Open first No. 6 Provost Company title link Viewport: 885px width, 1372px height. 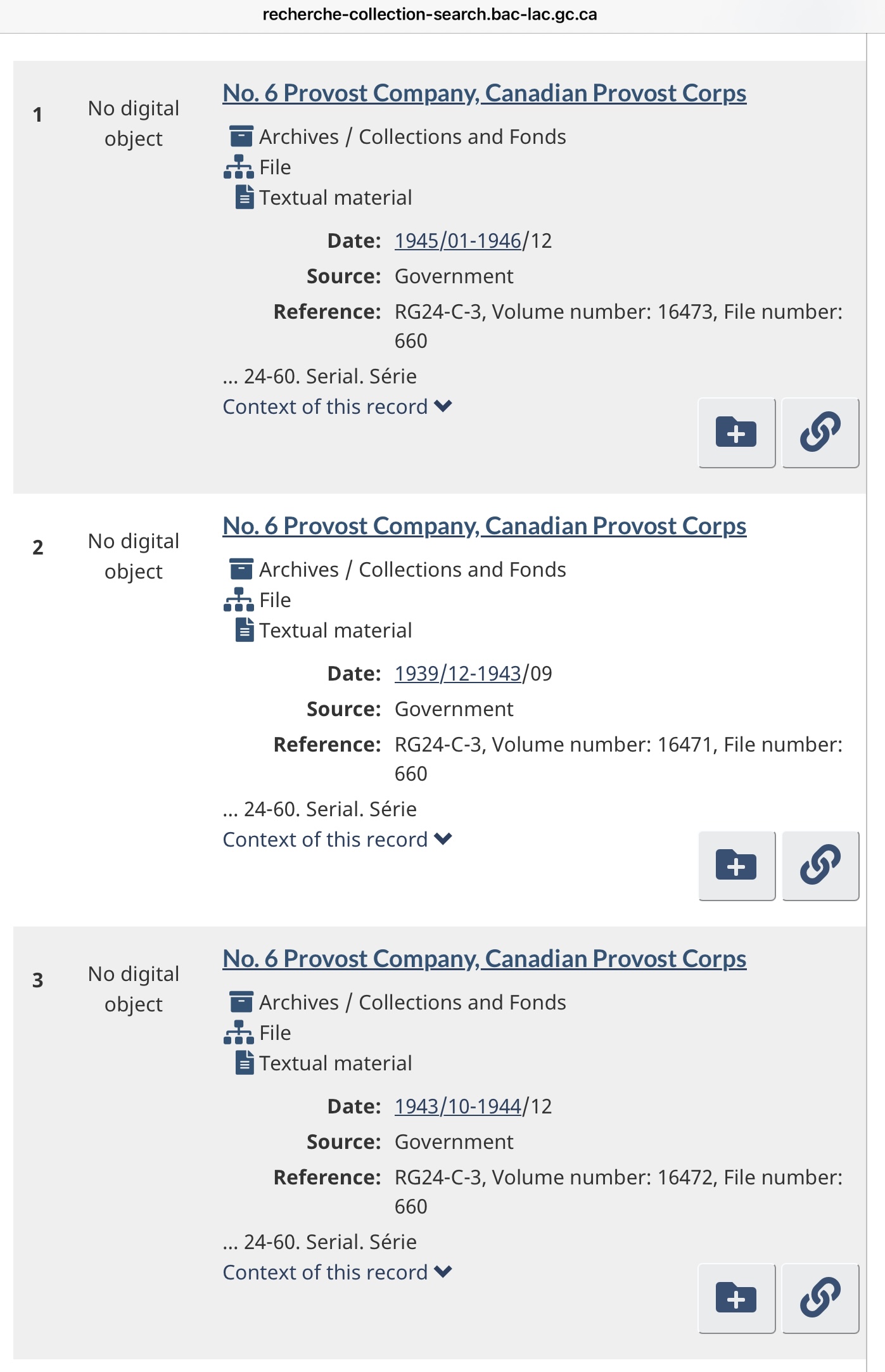click(x=484, y=93)
